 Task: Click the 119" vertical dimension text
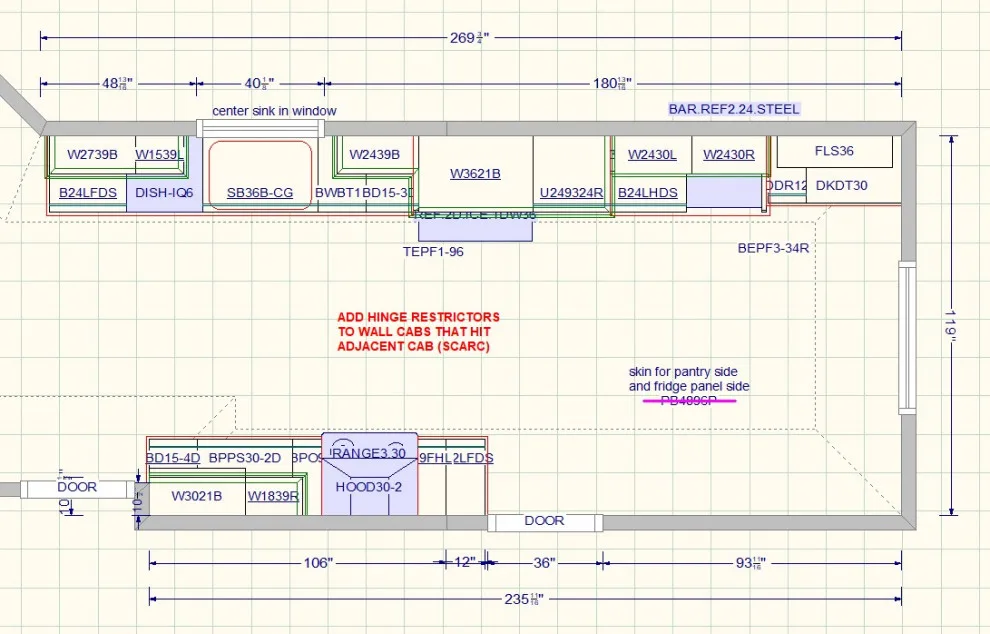click(951, 325)
